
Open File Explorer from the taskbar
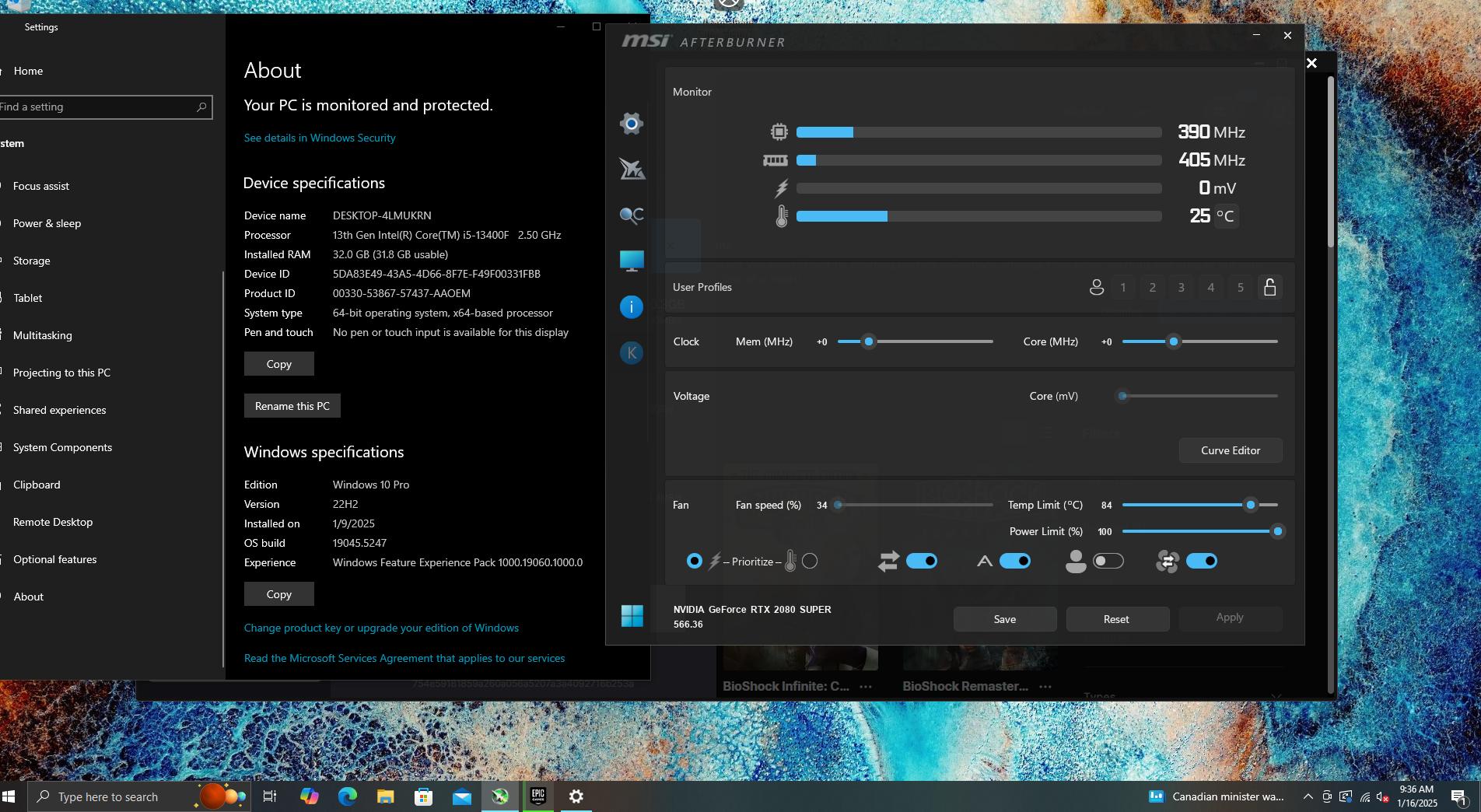click(x=385, y=796)
